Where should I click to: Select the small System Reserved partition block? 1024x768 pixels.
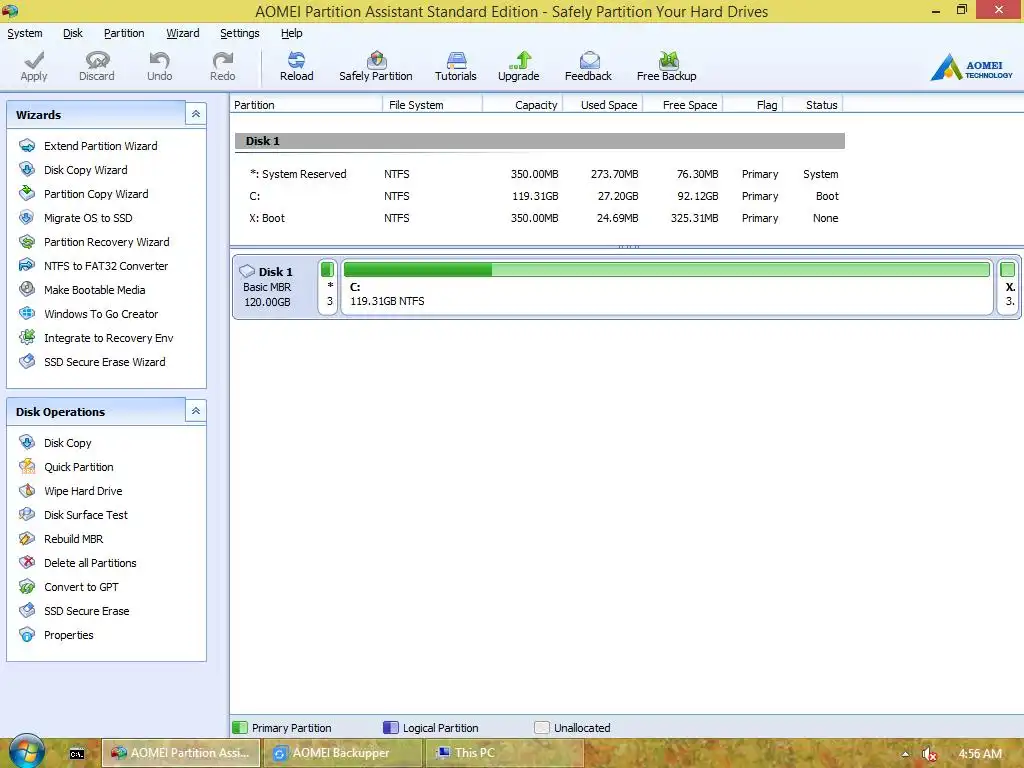pos(328,287)
